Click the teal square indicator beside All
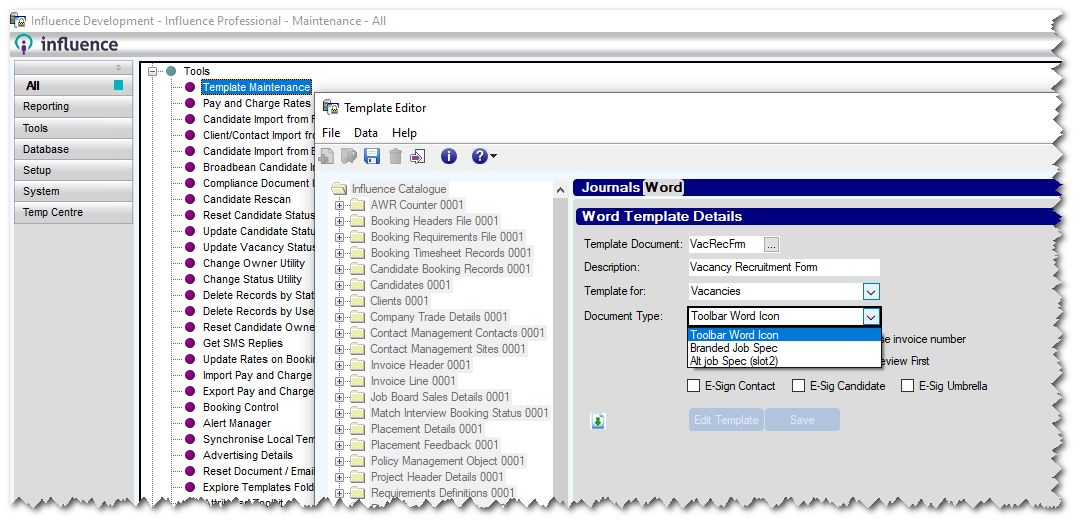Screen dimensions: 1080x525 click(118, 85)
